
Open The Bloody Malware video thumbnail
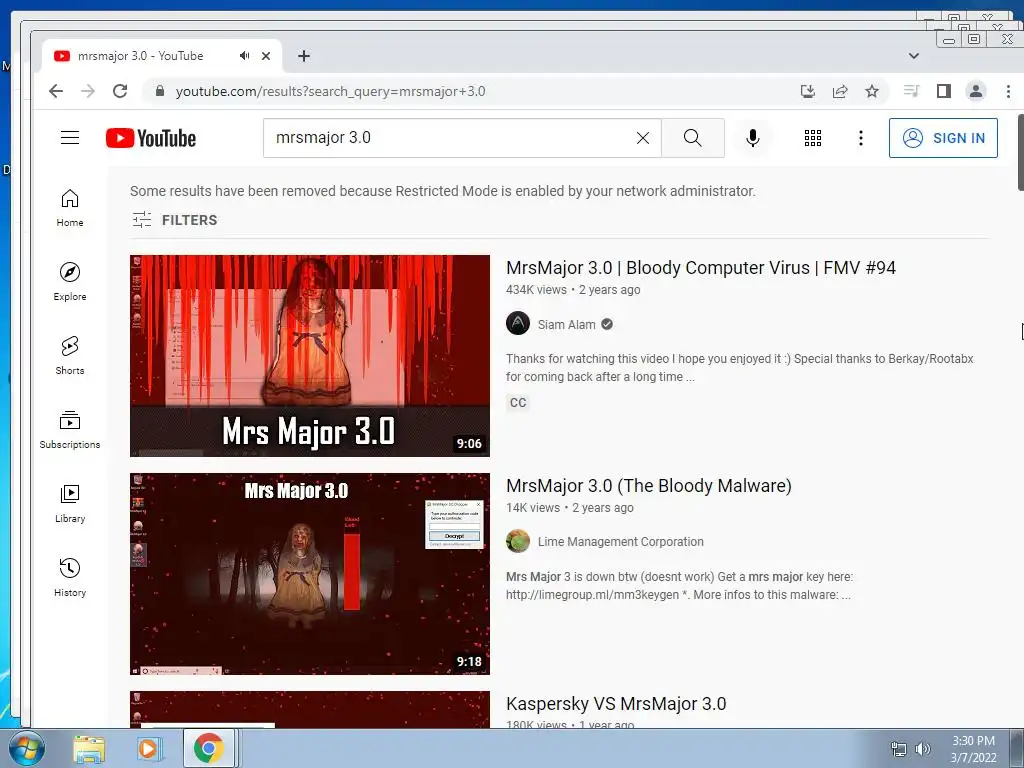coord(310,574)
